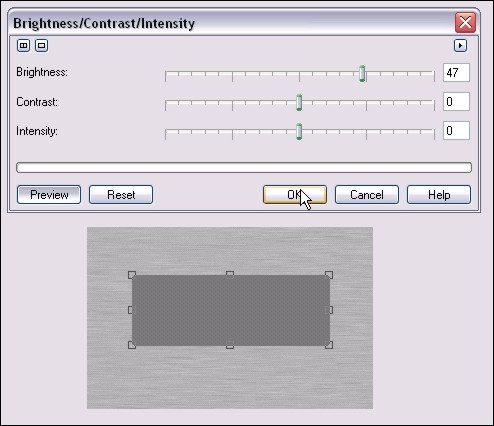
Task: Click inside the Brightness value field showing 47
Action: click(x=456, y=72)
